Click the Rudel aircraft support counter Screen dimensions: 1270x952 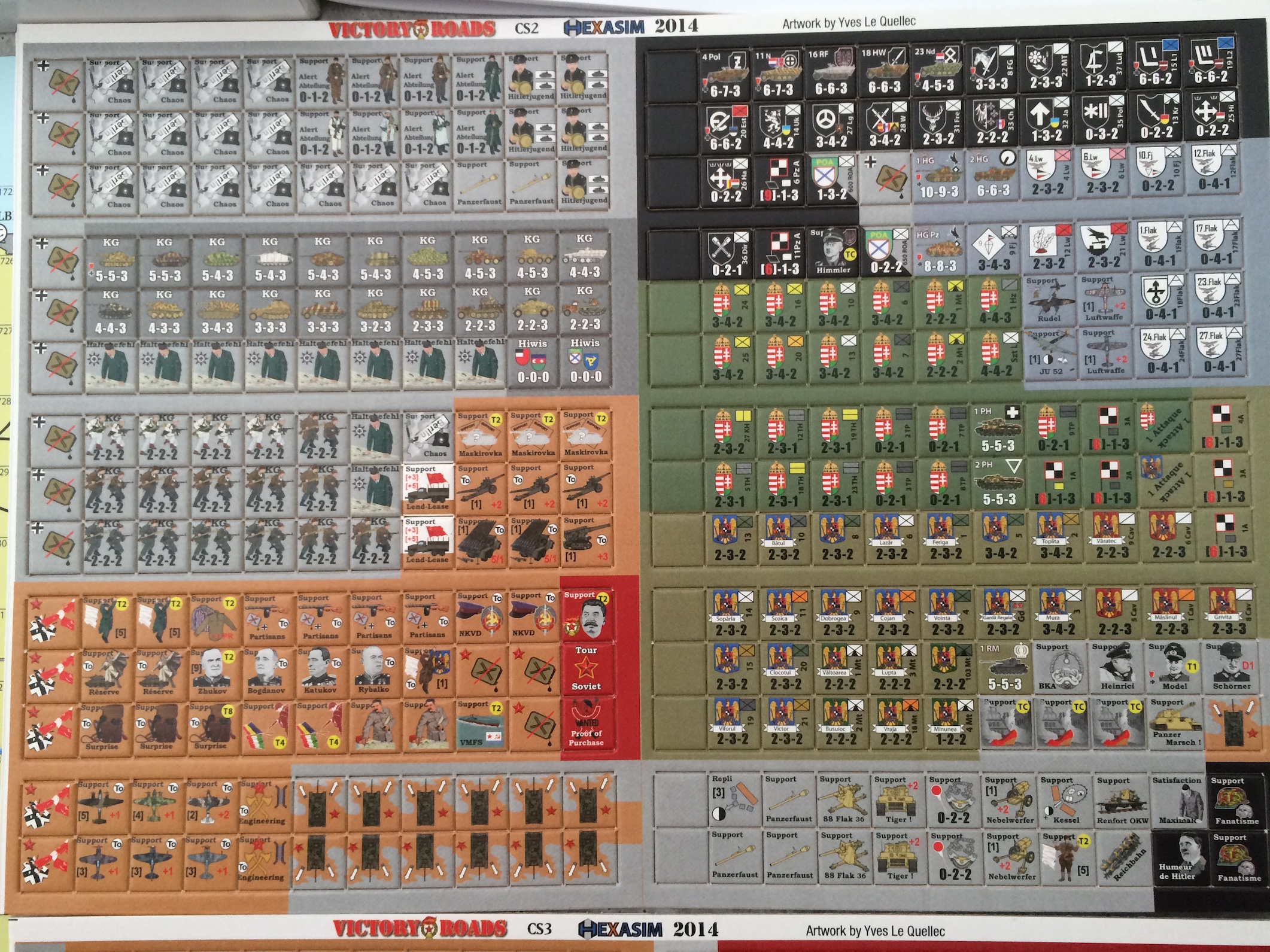1048,300
